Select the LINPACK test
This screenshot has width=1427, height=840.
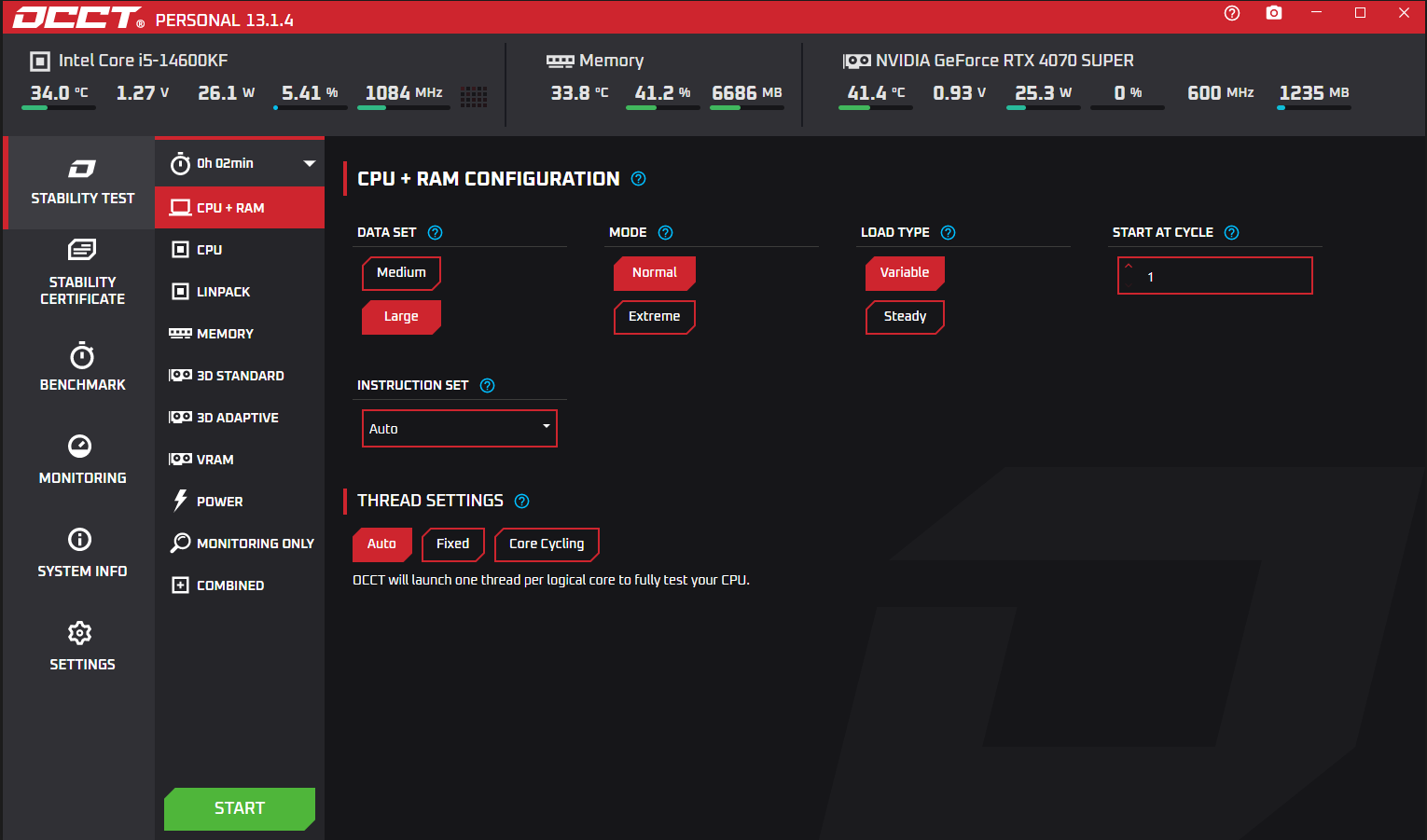point(240,292)
